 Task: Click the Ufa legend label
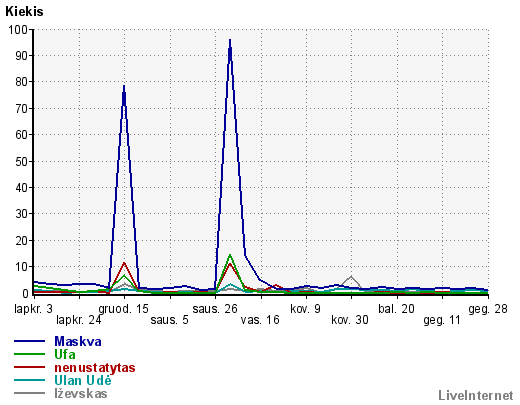click(x=65, y=354)
